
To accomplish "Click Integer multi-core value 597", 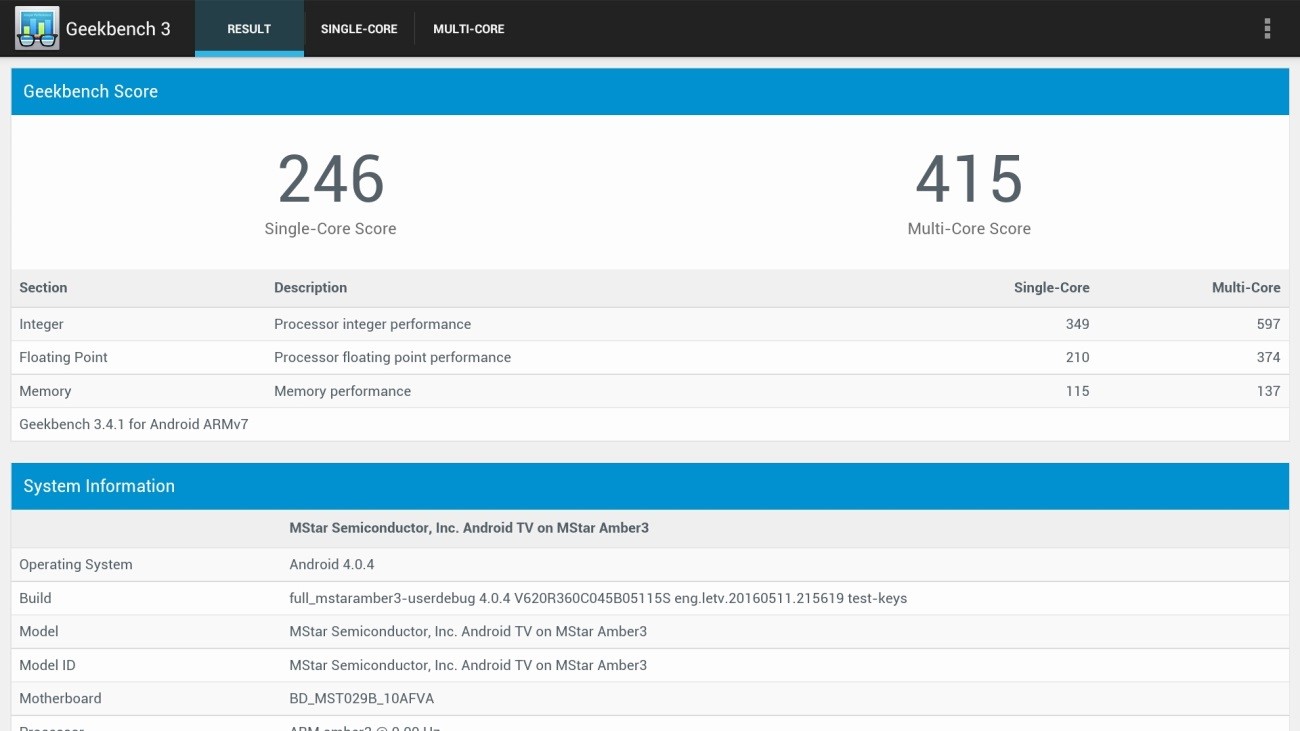I will pos(1268,324).
